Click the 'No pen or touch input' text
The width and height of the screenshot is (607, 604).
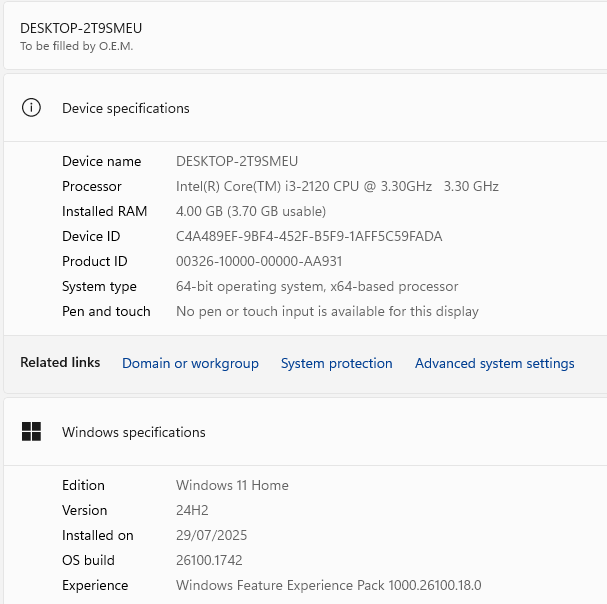coord(327,311)
